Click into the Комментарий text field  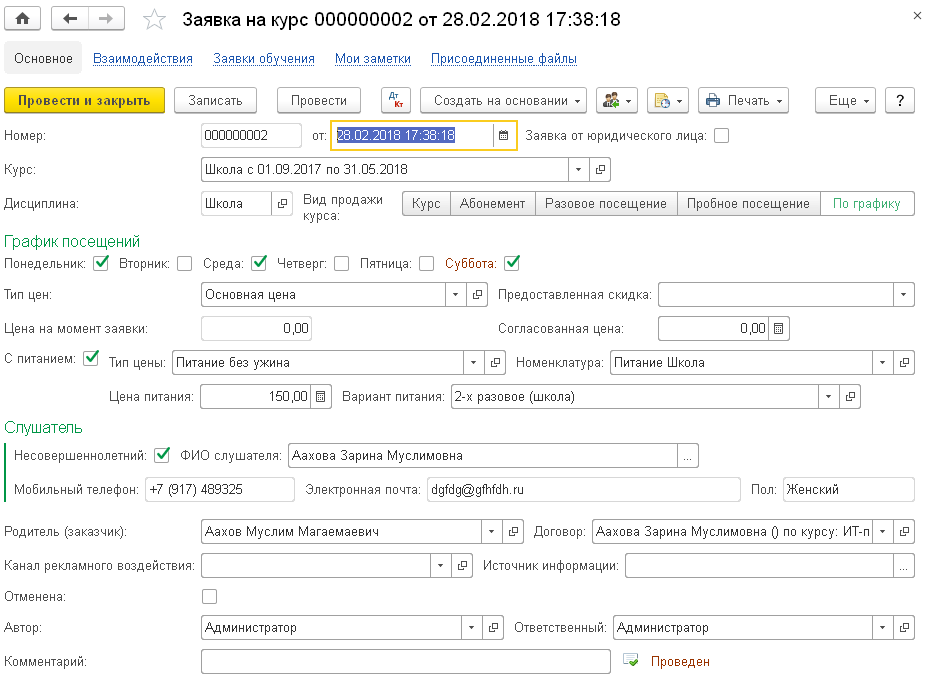point(405,662)
